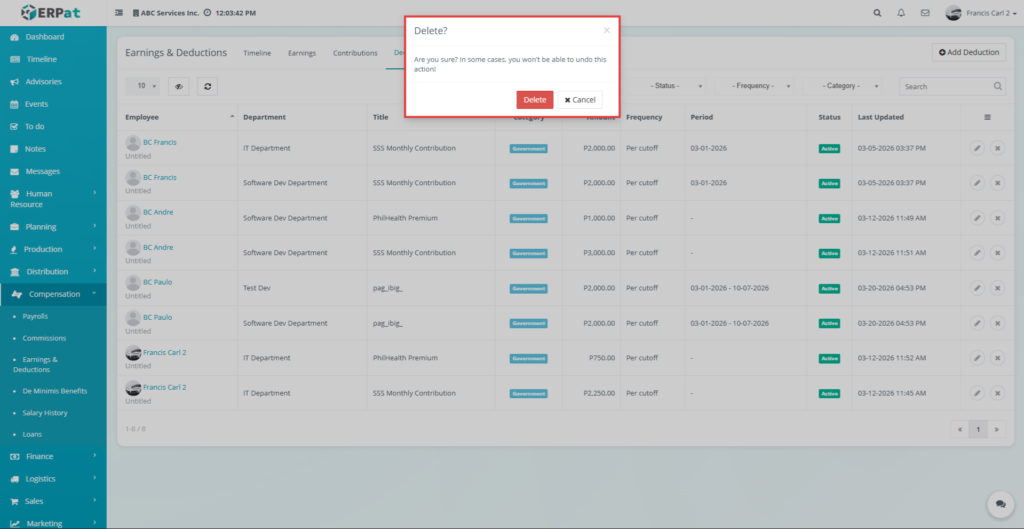The width and height of the screenshot is (1024, 529).
Task: Open Salary History in sidebar
Action: (x=45, y=412)
